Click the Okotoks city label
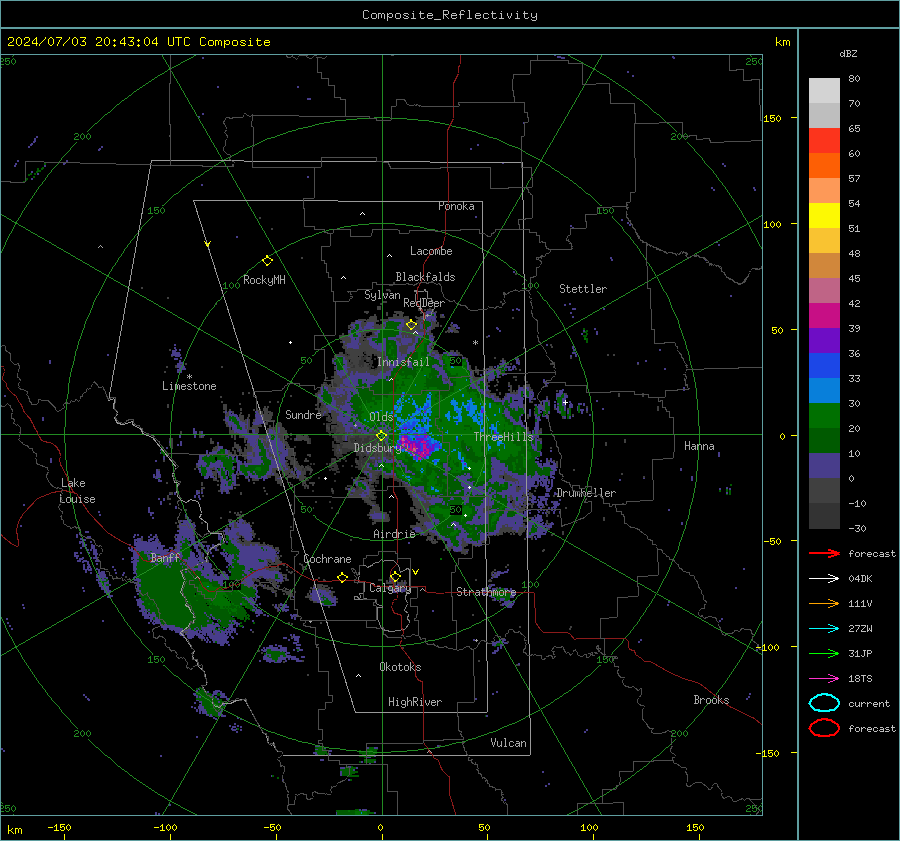The image size is (900, 841). click(400, 667)
